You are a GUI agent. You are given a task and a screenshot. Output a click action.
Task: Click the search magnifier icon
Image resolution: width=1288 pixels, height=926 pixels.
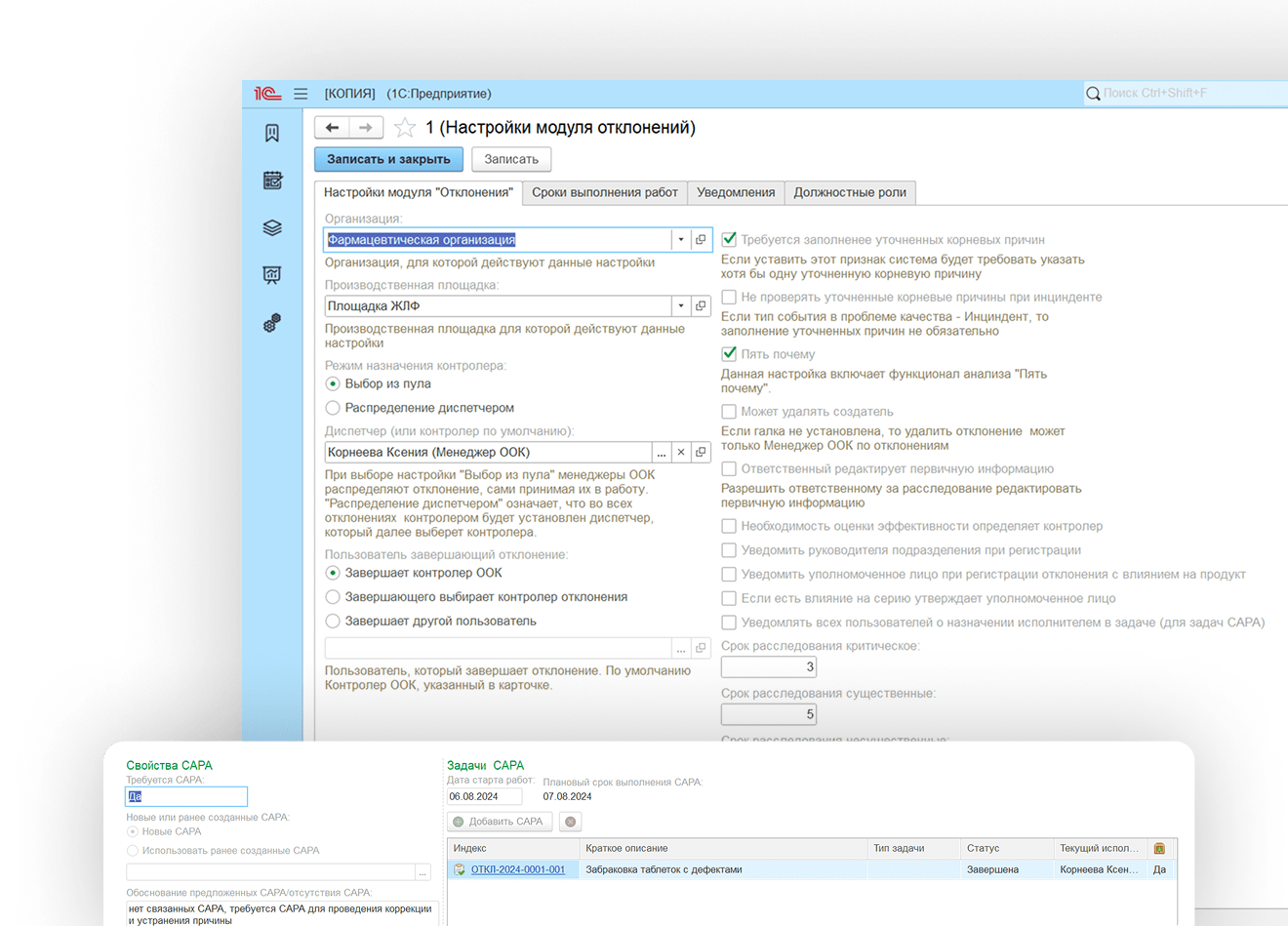pos(1093,94)
